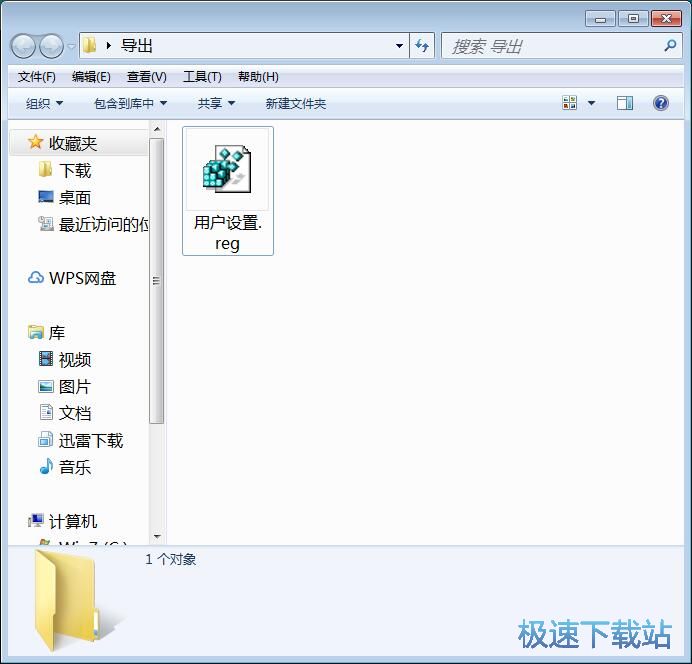The image size is (692, 664).
Task: Click the 音乐 note icon
Action: click(x=46, y=466)
